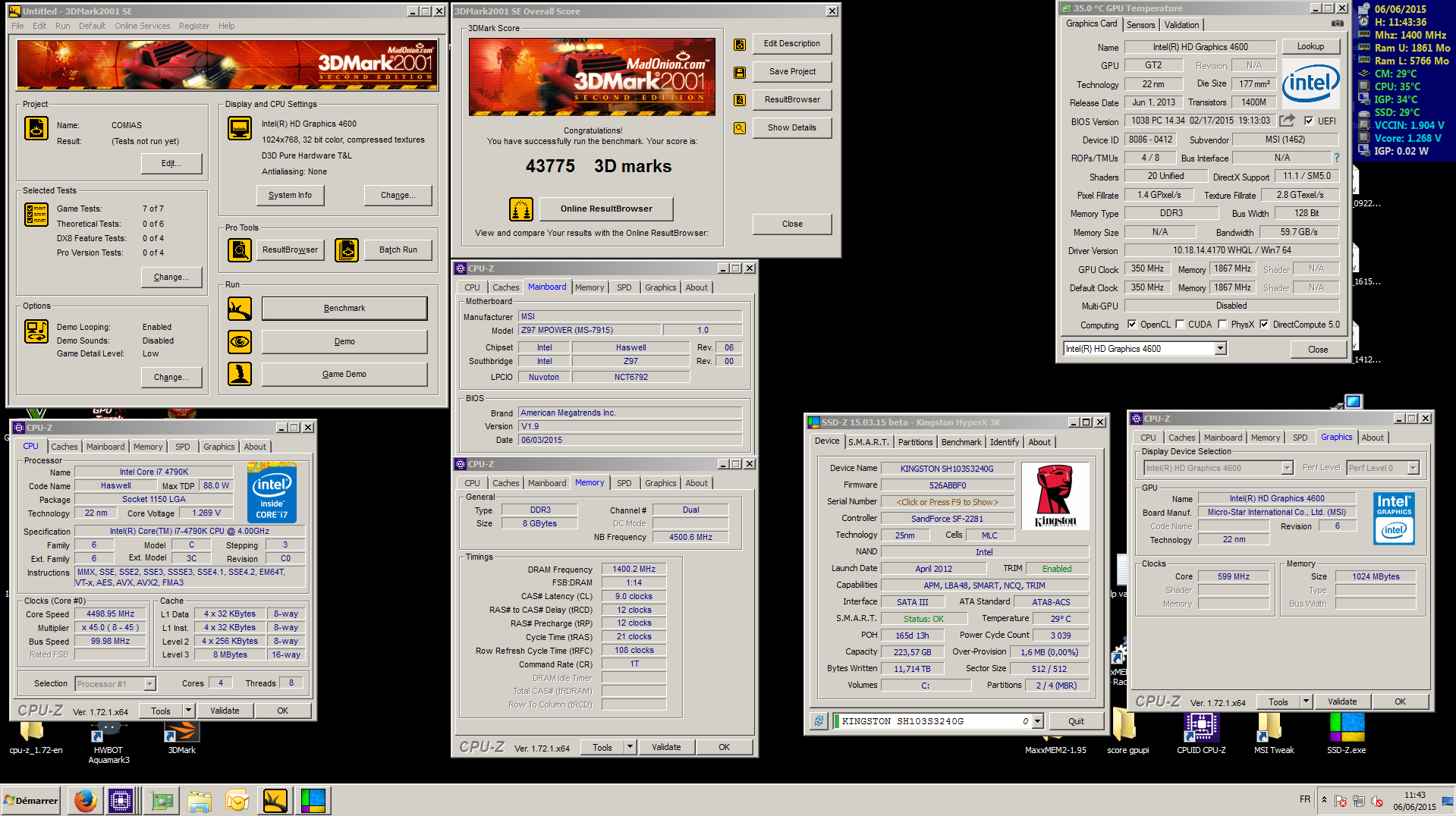Toggle the DirectCompute 5.0 checkbox
The height and width of the screenshot is (816, 1456).
pyautogui.click(x=1264, y=325)
